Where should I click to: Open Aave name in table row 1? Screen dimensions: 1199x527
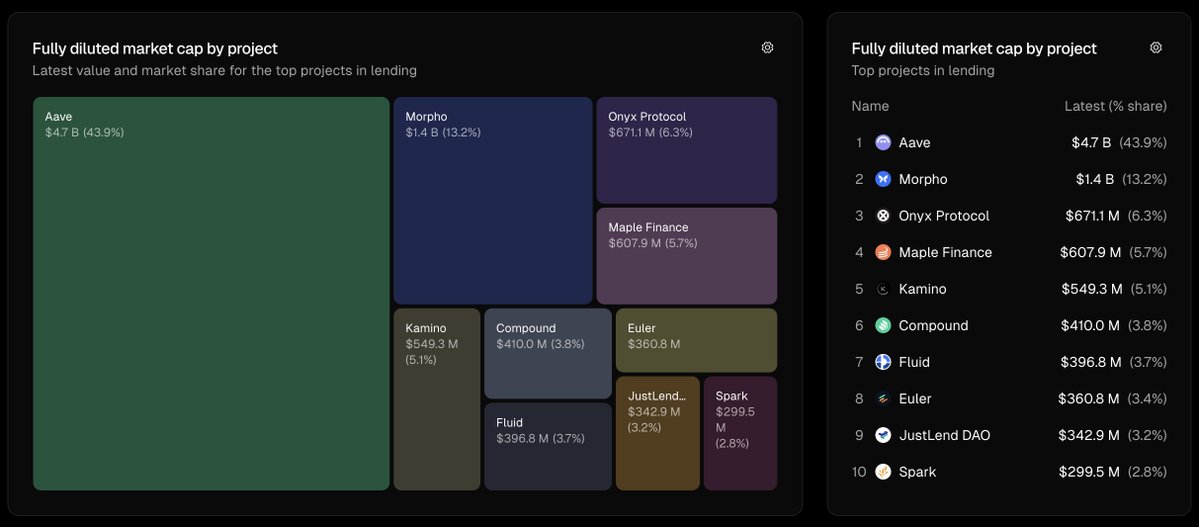tap(915, 142)
